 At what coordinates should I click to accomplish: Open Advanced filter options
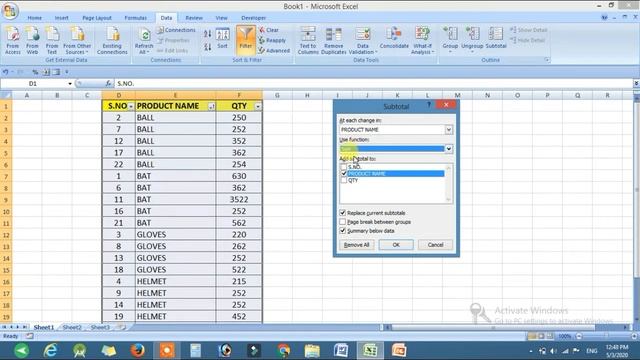point(274,51)
